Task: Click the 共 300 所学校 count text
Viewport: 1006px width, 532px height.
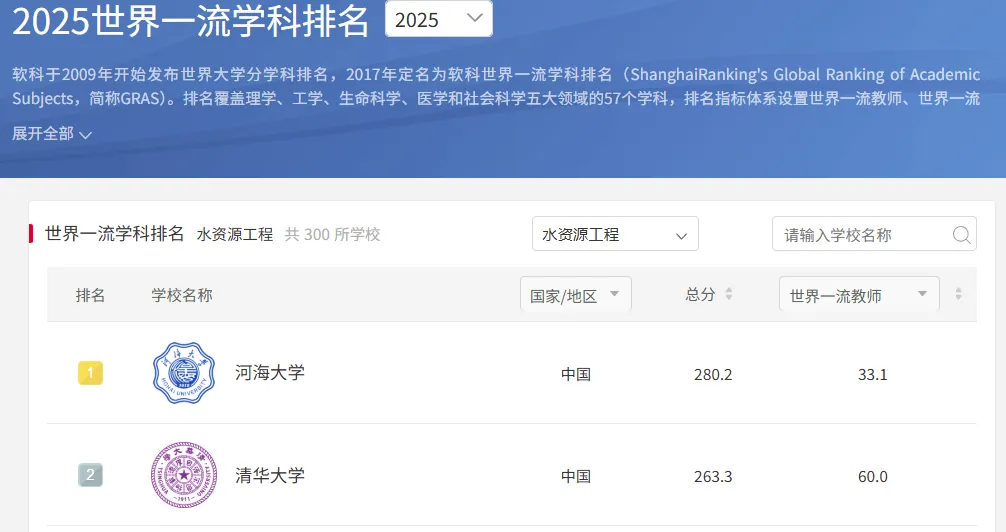Action: tap(332, 234)
